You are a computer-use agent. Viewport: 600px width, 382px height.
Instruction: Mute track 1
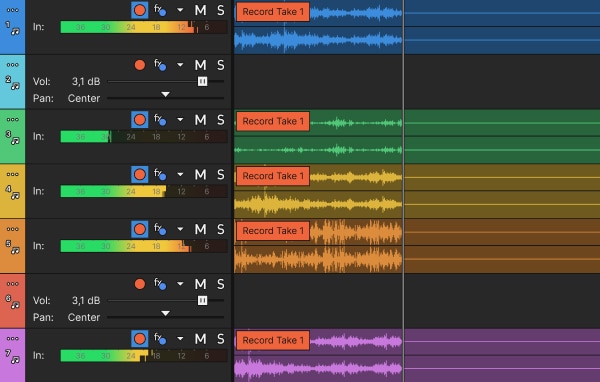pyautogui.click(x=201, y=10)
